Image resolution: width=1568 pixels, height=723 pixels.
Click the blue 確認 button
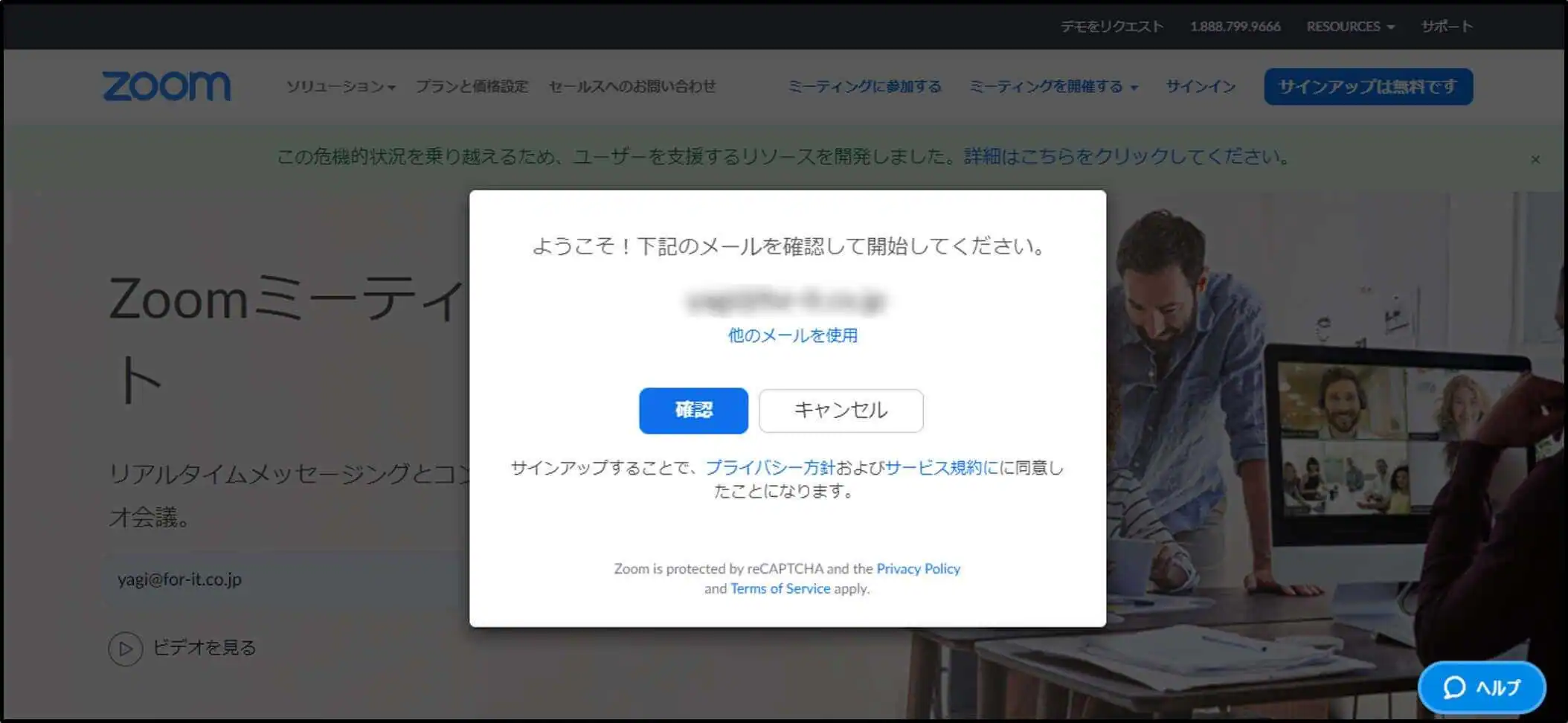click(693, 411)
